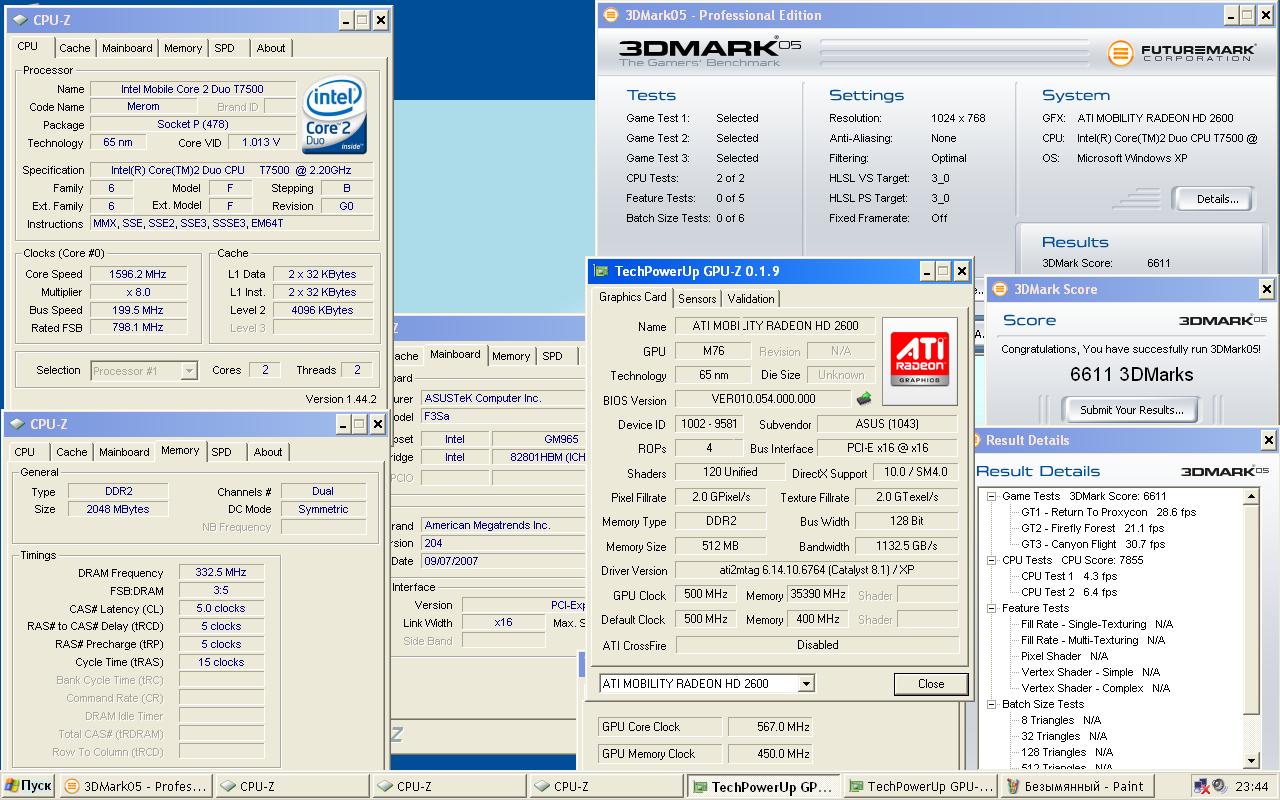This screenshot has height=800, width=1280.
Task: Click the pressed TechPowerUp GPU-Z taskbar button
Action: pyautogui.click(x=762, y=786)
